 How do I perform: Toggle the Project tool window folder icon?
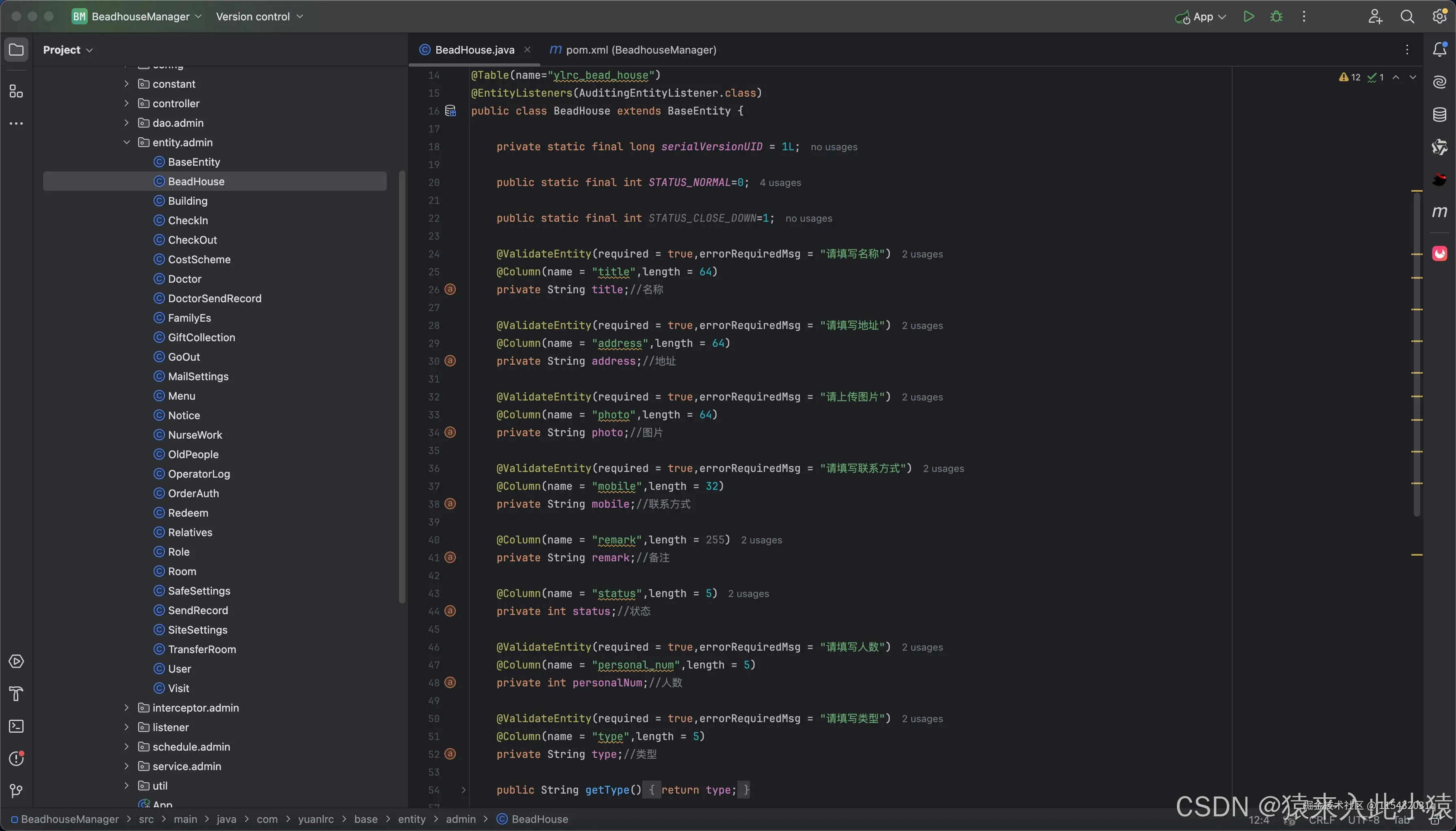[16, 50]
